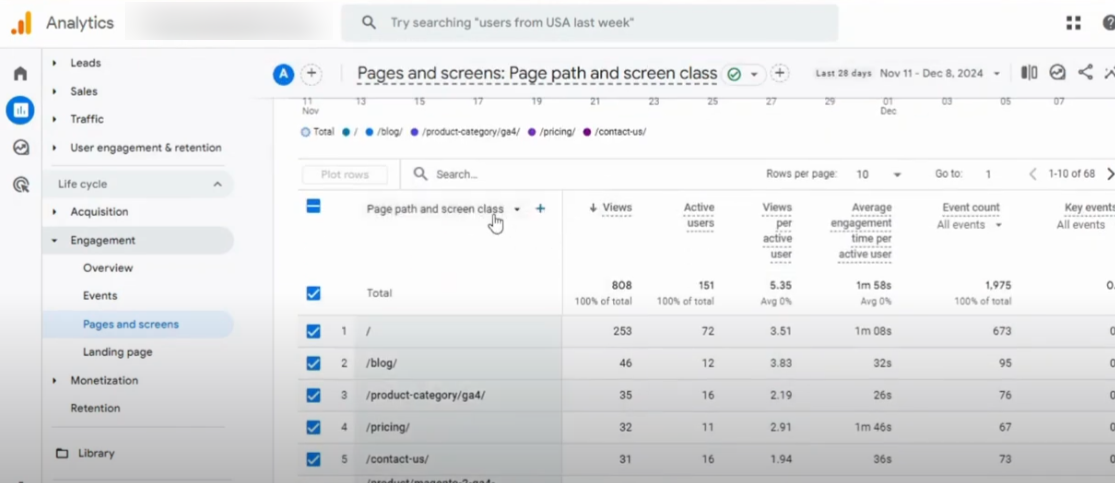
Task: Uncheck the /product-category/ga4/ row checkbox
Action: [313, 395]
